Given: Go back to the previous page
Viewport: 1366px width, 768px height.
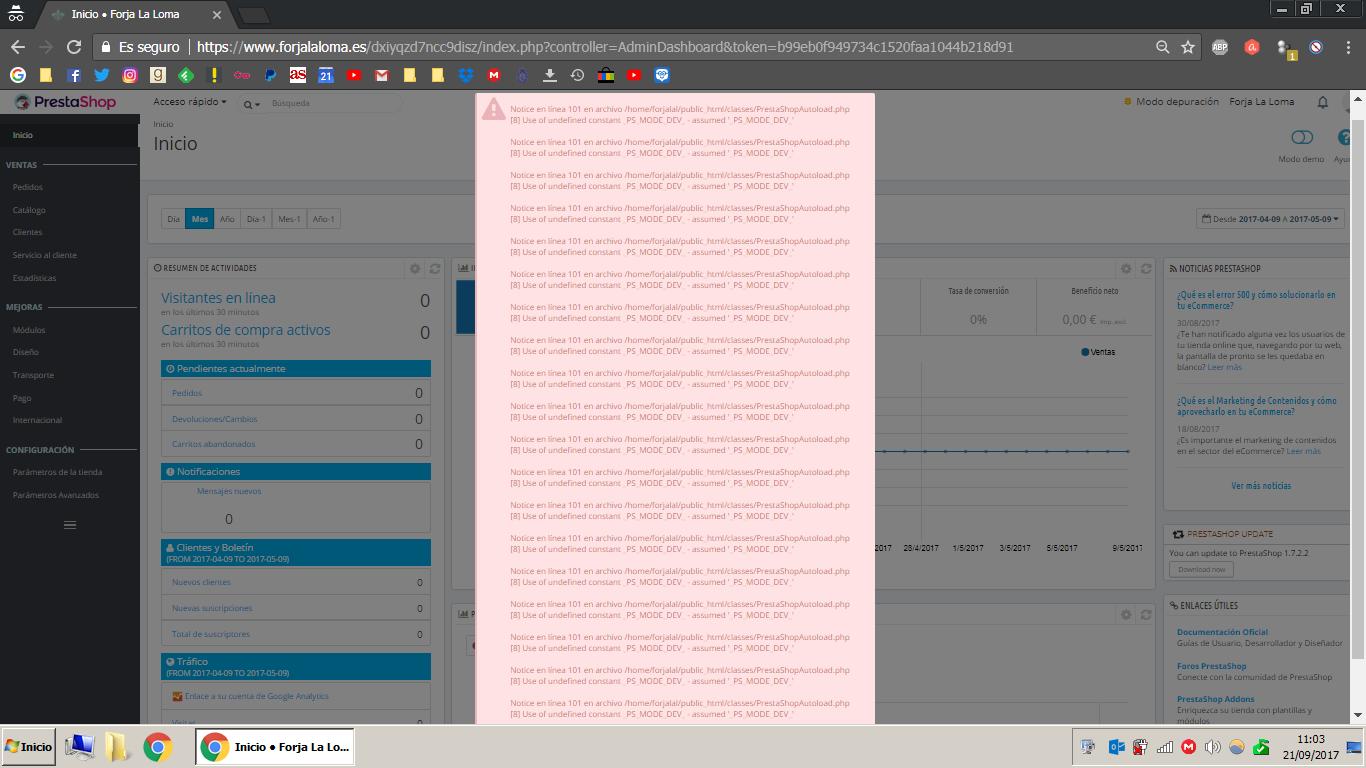Looking at the screenshot, I should [x=18, y=47].
